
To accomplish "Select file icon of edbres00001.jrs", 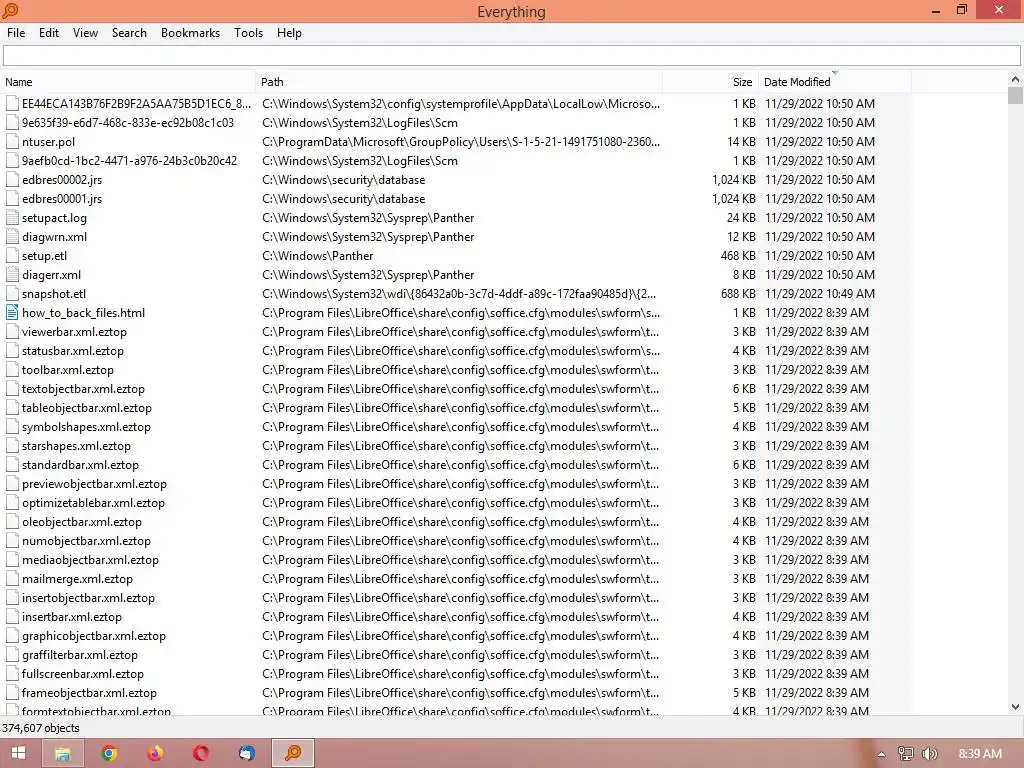I will pyautogui.click(x=12, y=199).
